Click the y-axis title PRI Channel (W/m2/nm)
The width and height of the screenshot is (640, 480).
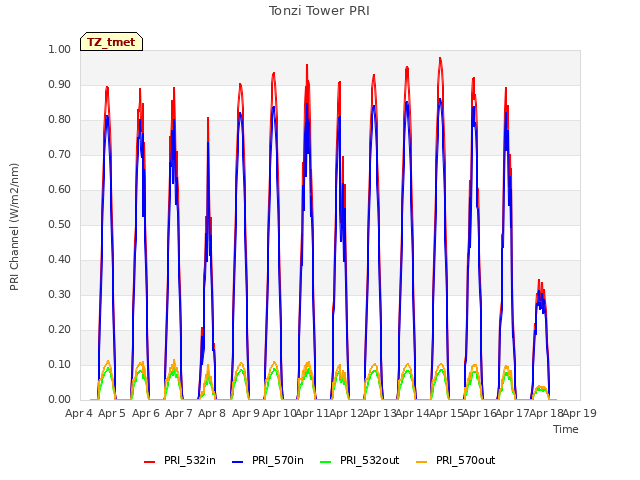coord(14,227)
